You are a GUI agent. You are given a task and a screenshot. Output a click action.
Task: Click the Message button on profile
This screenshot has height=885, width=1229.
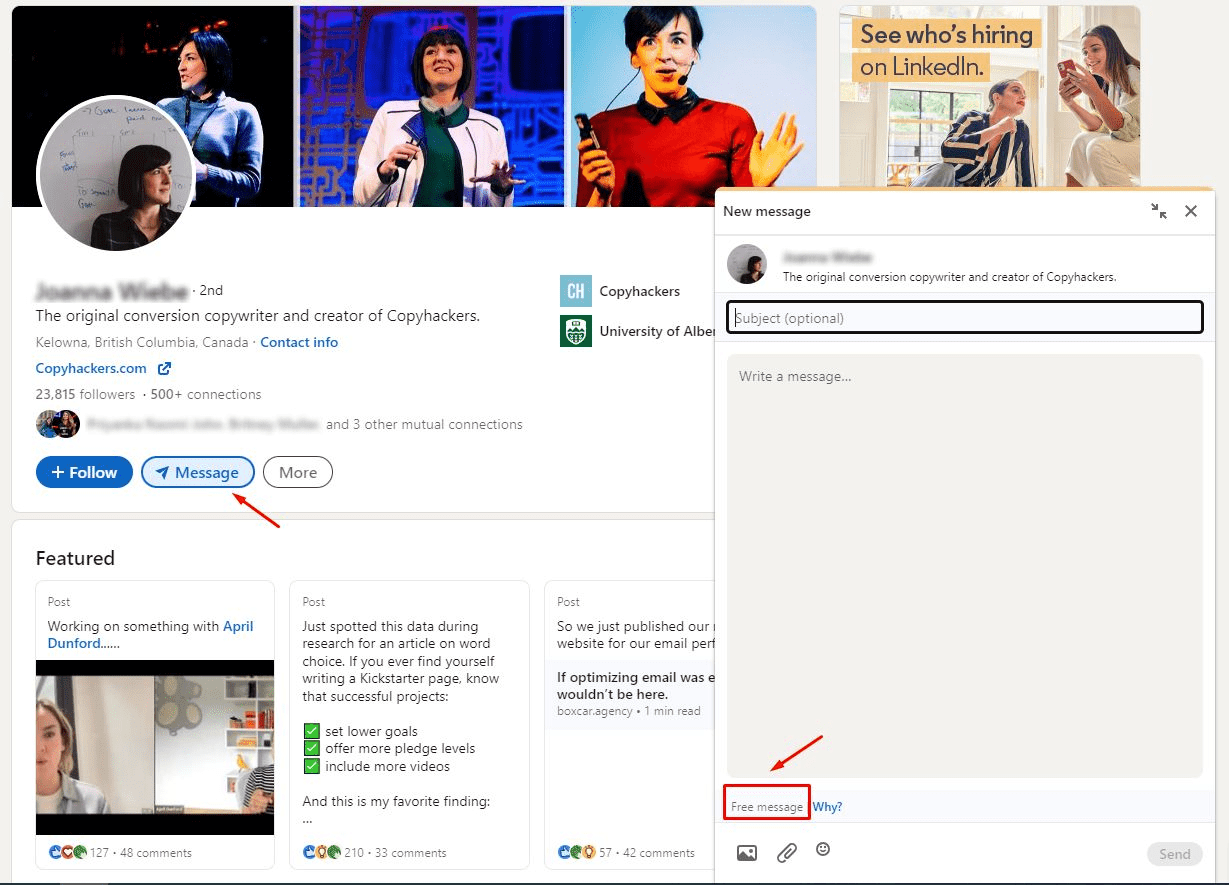pos(198,473)
